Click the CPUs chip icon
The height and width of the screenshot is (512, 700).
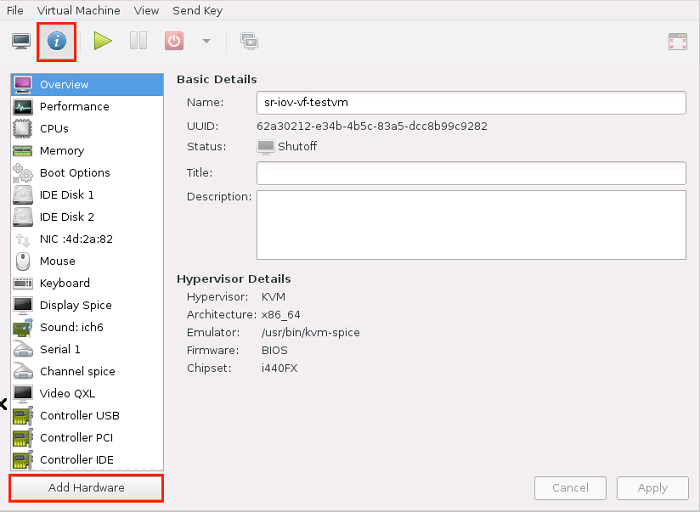point(23,129)
